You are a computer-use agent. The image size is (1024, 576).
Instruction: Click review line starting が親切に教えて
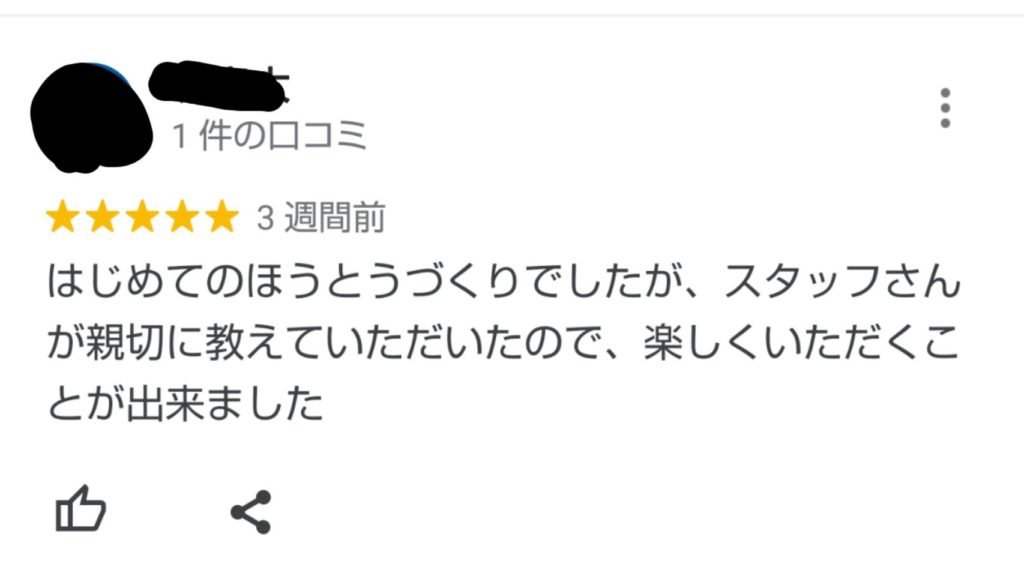pos(503,343)
